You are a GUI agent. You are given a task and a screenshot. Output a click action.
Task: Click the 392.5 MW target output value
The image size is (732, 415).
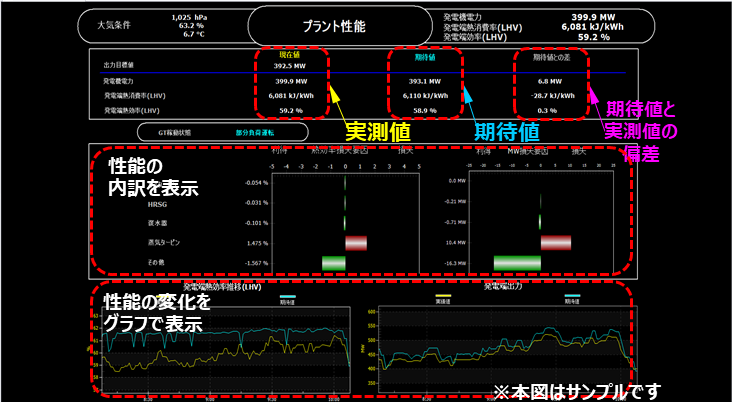(x=289, y=66)
